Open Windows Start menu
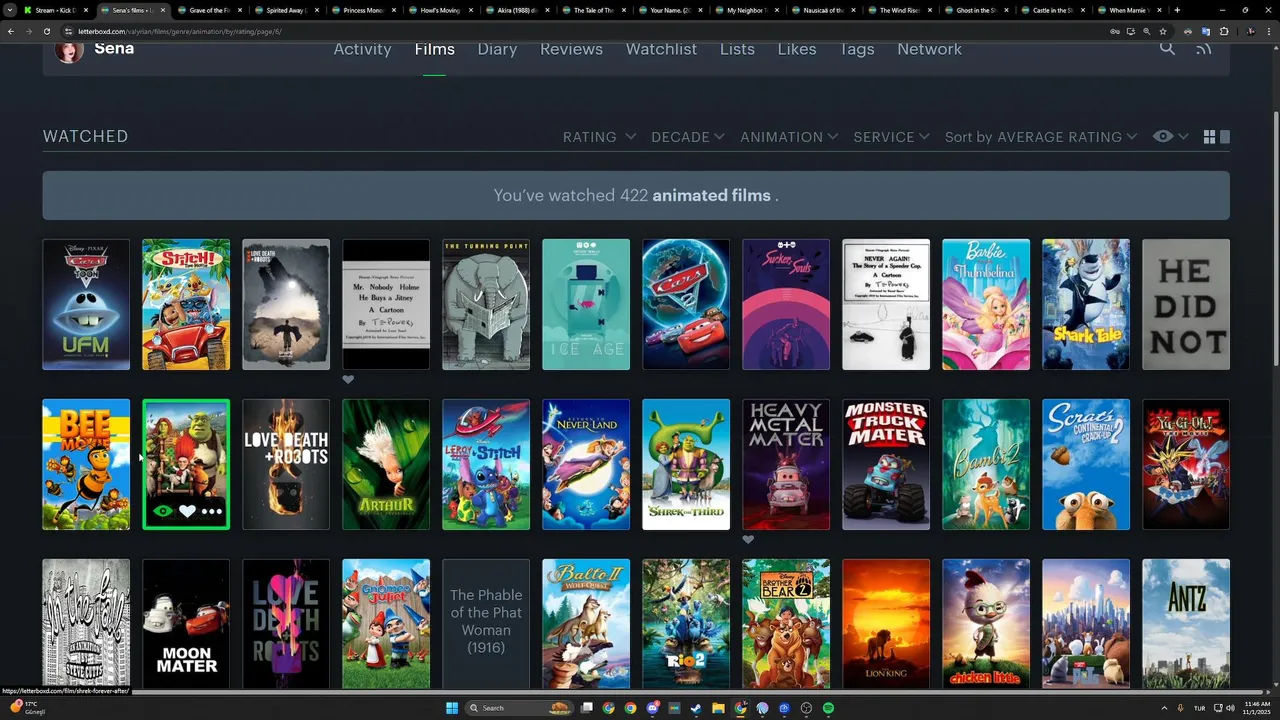 point(452,708)
